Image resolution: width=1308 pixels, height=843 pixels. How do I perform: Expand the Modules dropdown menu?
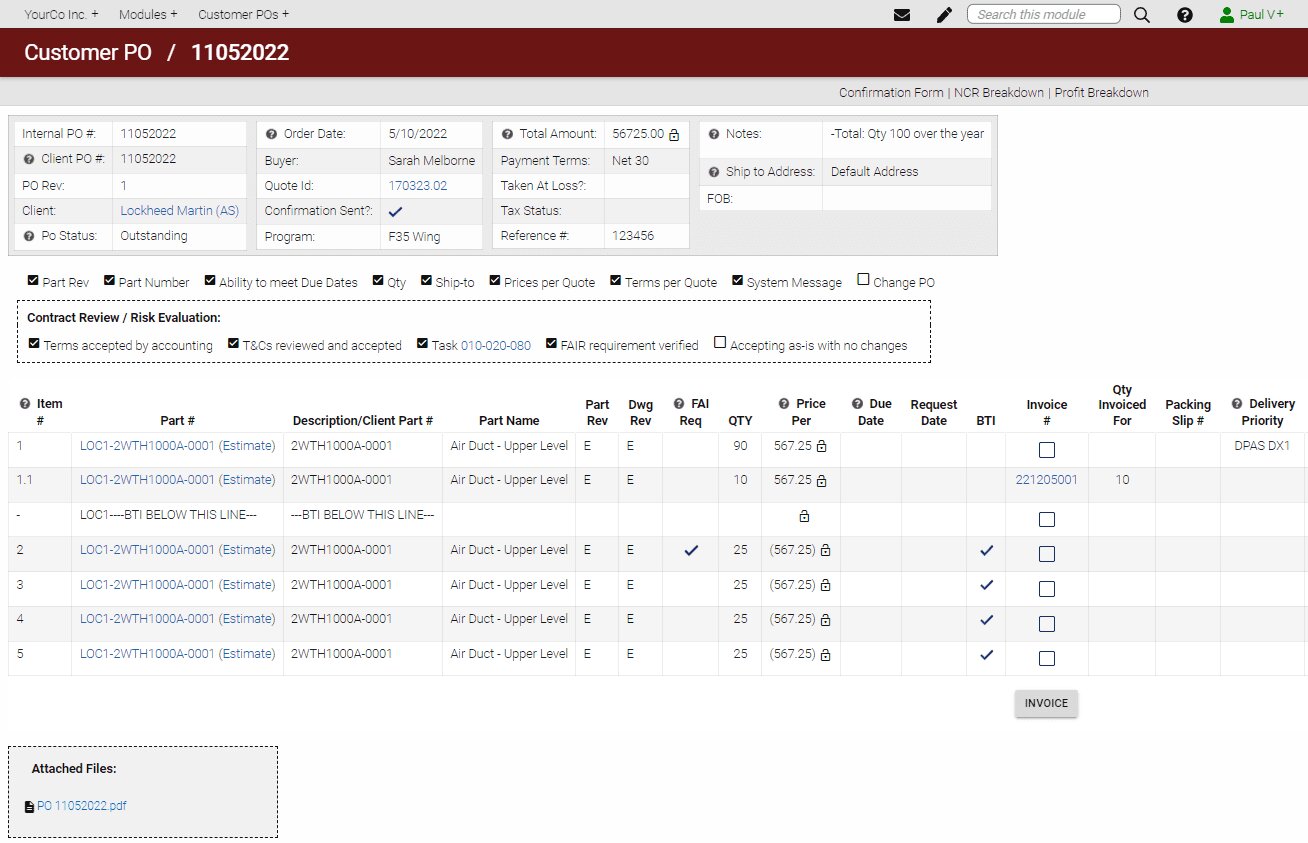(x=148, y=15)
